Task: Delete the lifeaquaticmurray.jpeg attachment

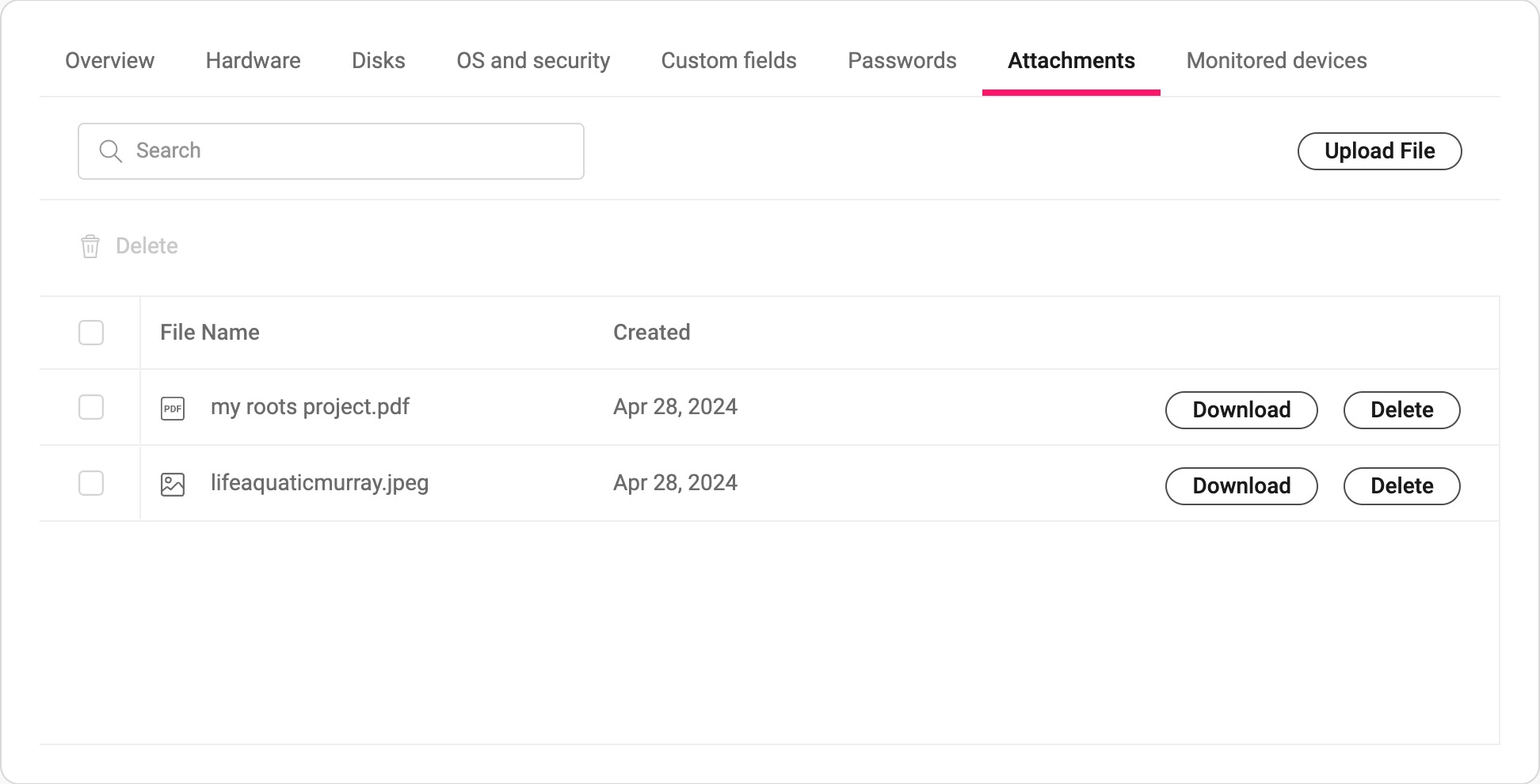Action: pos(1402,486)
